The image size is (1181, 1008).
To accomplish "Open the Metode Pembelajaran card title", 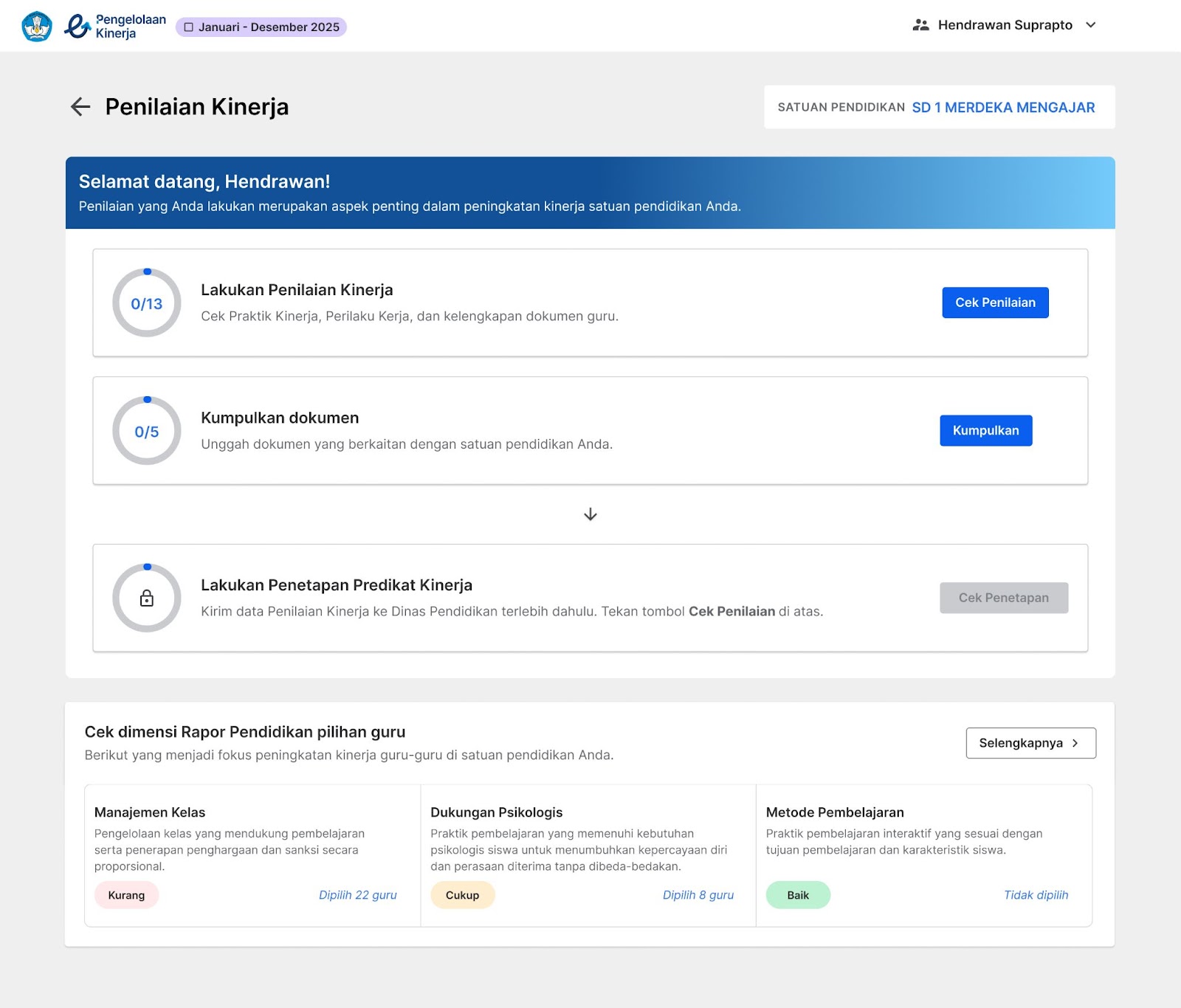I will point(835,812).
